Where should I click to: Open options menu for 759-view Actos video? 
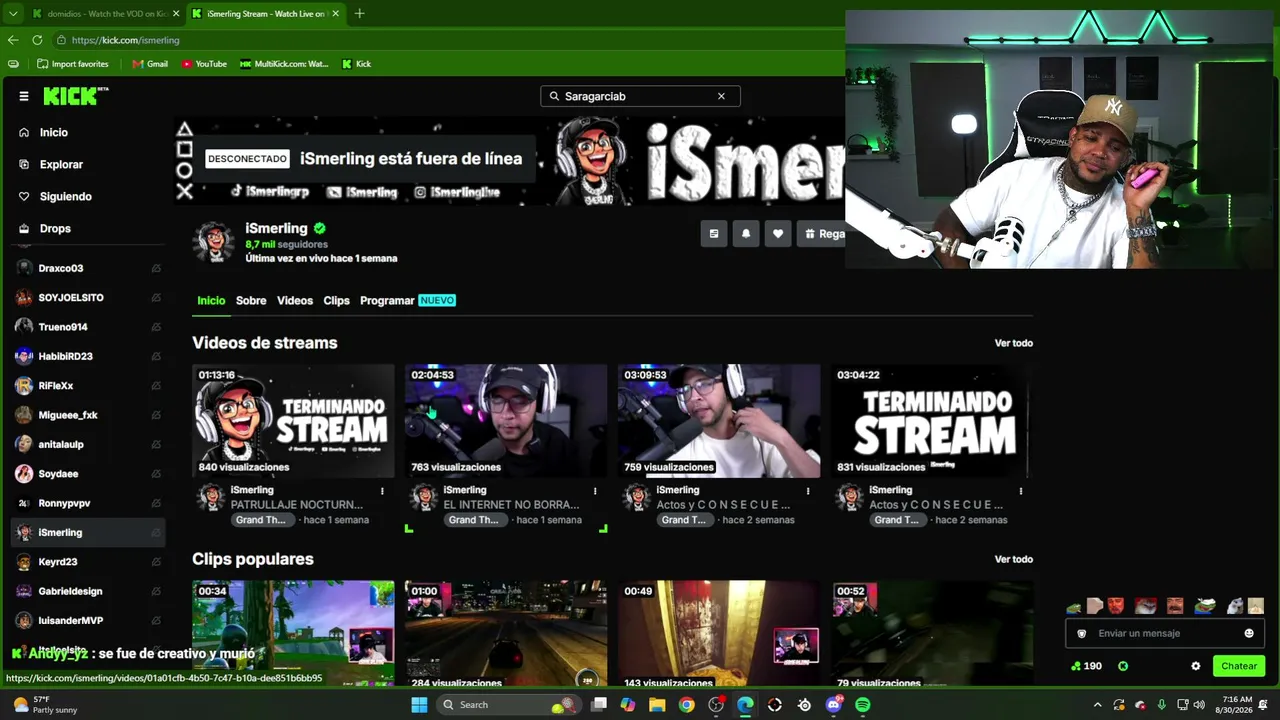click(808, 491)
